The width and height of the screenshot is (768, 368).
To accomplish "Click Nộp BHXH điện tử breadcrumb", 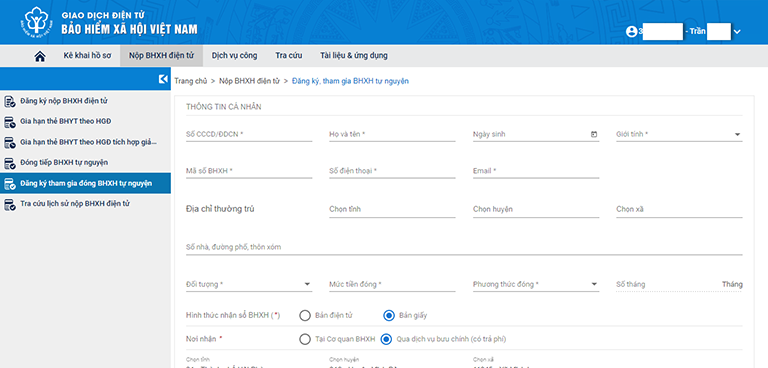I will [x=249, y=81].
